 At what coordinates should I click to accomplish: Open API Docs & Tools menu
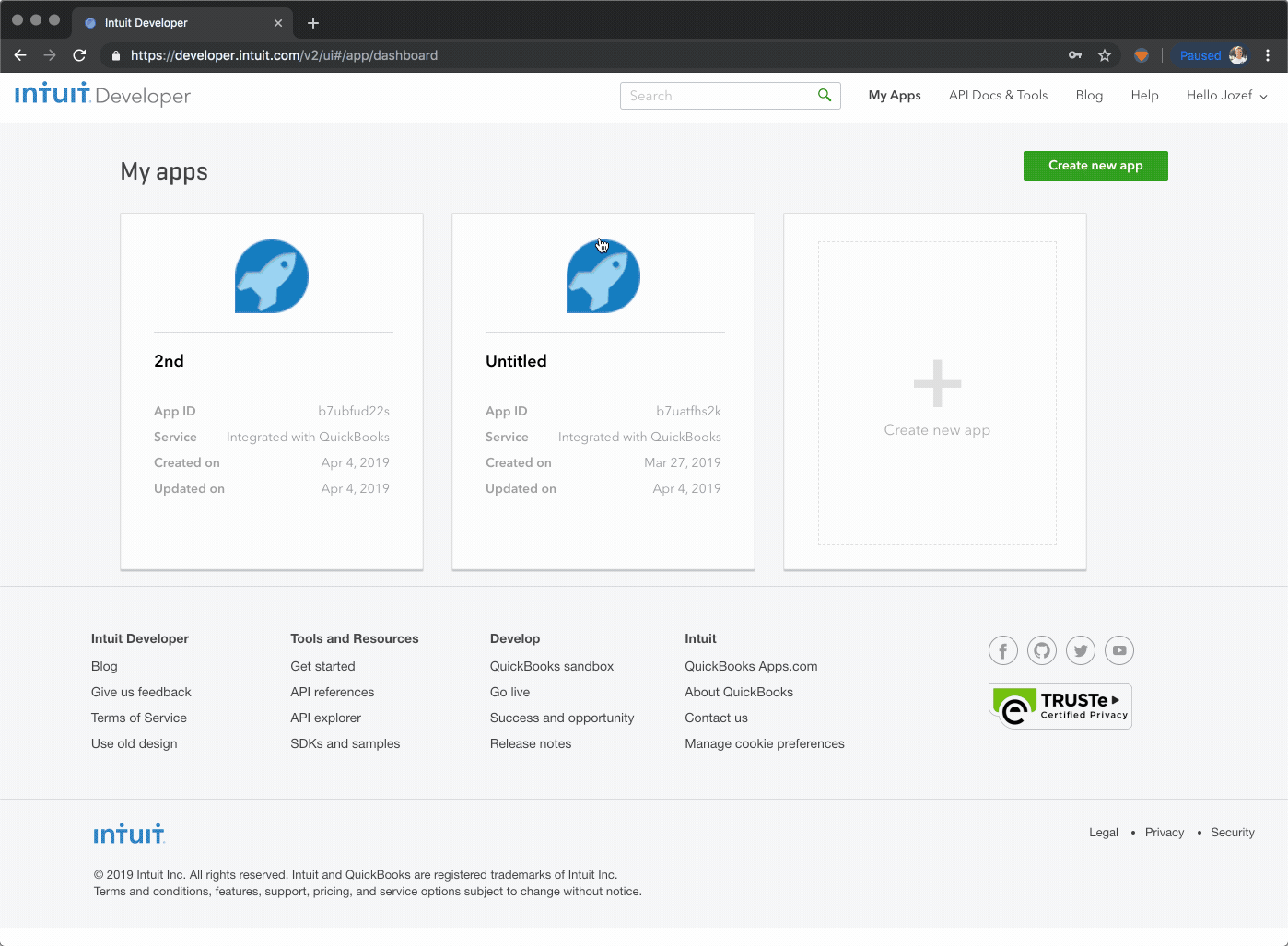pyautogui.click(x=999, y=95)
